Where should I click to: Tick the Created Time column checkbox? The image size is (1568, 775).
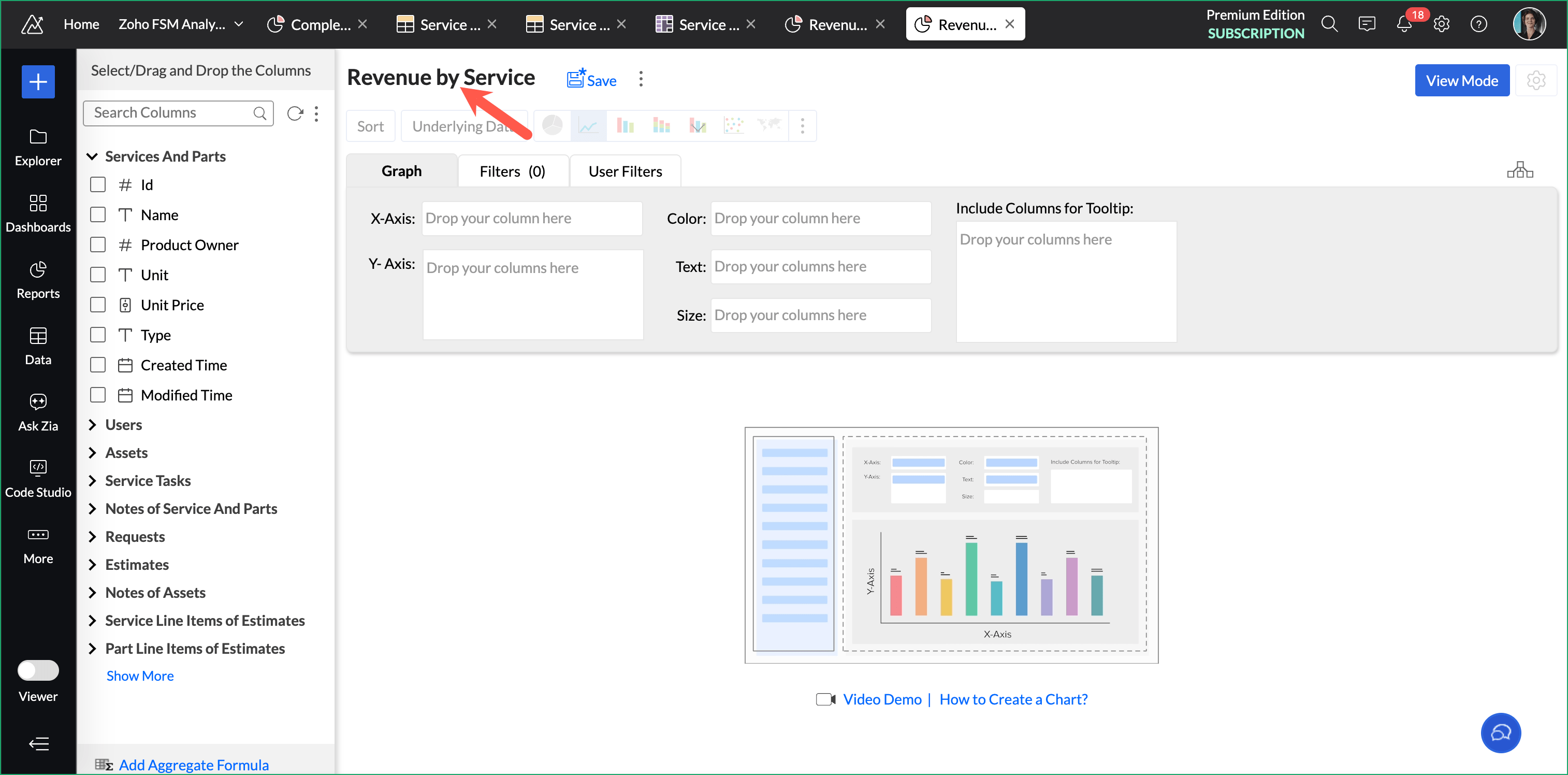[98, 365]
